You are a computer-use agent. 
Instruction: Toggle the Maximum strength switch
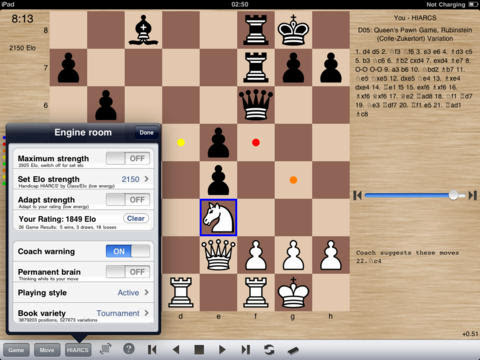tap(128, 158)
